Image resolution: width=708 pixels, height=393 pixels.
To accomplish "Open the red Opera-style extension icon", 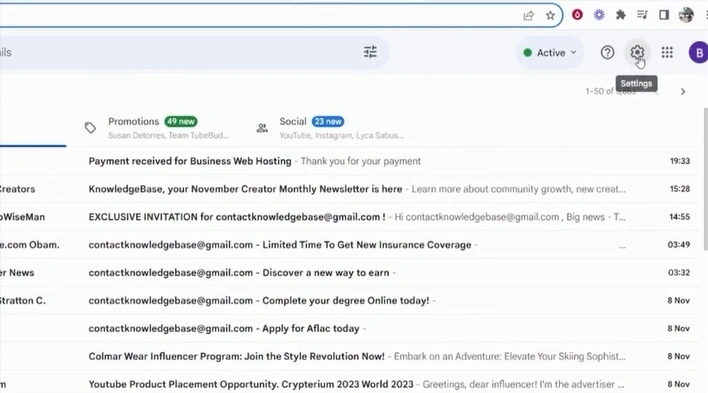I will pyautogui.click(x=577, y=15).
